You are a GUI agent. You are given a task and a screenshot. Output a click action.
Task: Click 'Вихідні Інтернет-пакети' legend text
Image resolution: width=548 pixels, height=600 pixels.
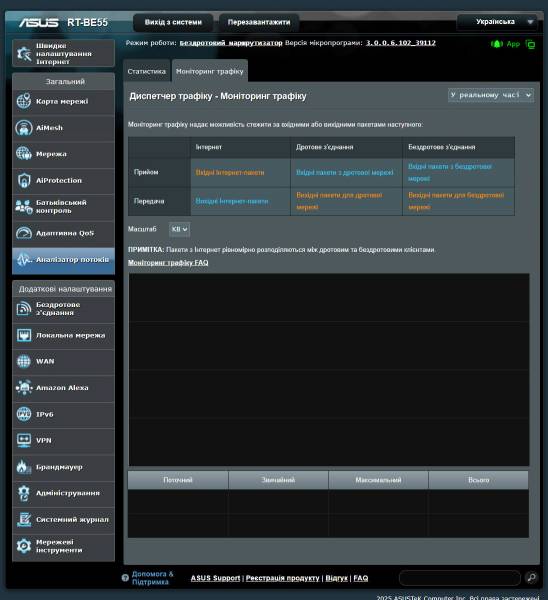232,201
